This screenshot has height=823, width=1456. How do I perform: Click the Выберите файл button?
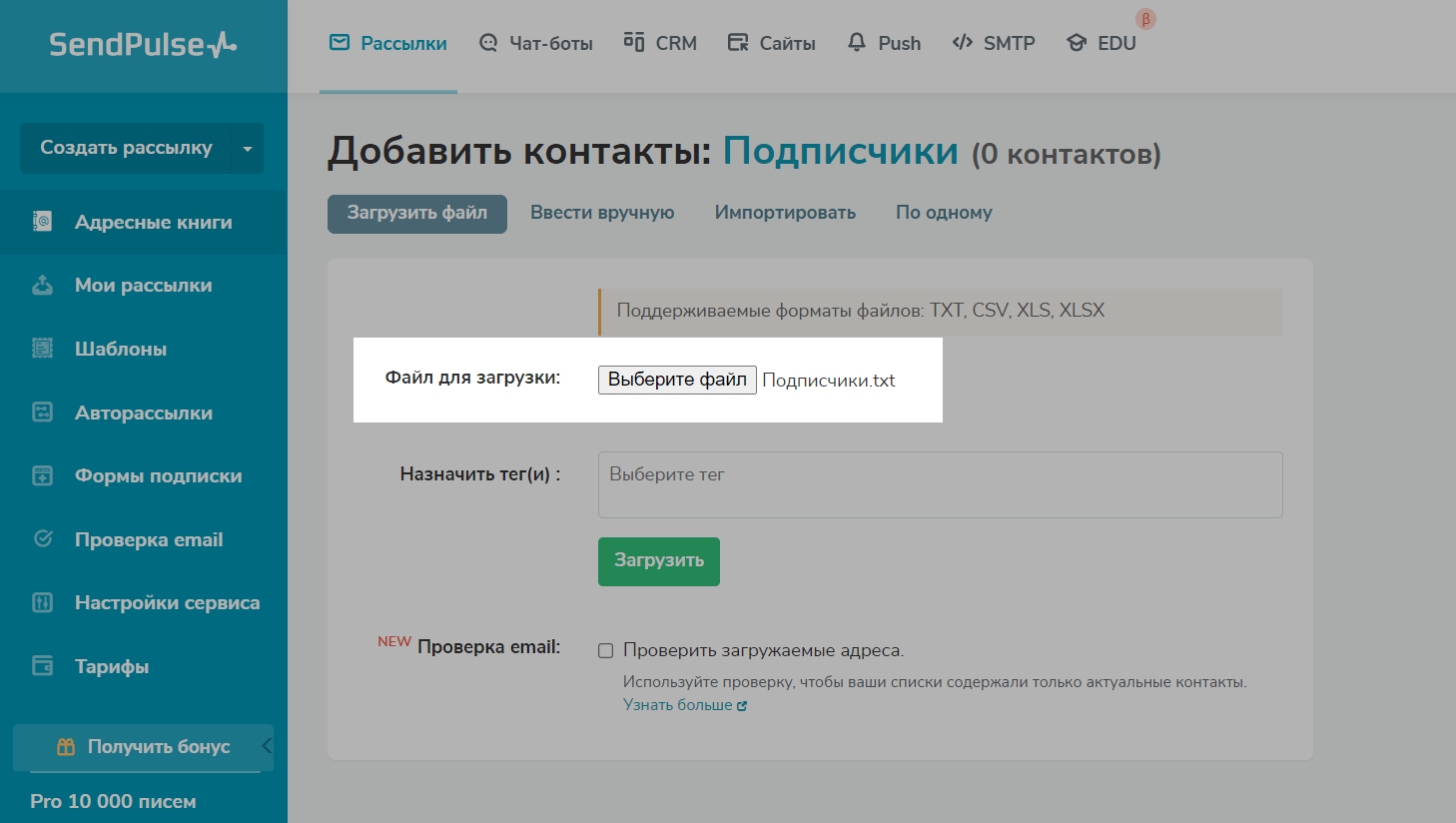pyautogui.click(x=677, y=380)
